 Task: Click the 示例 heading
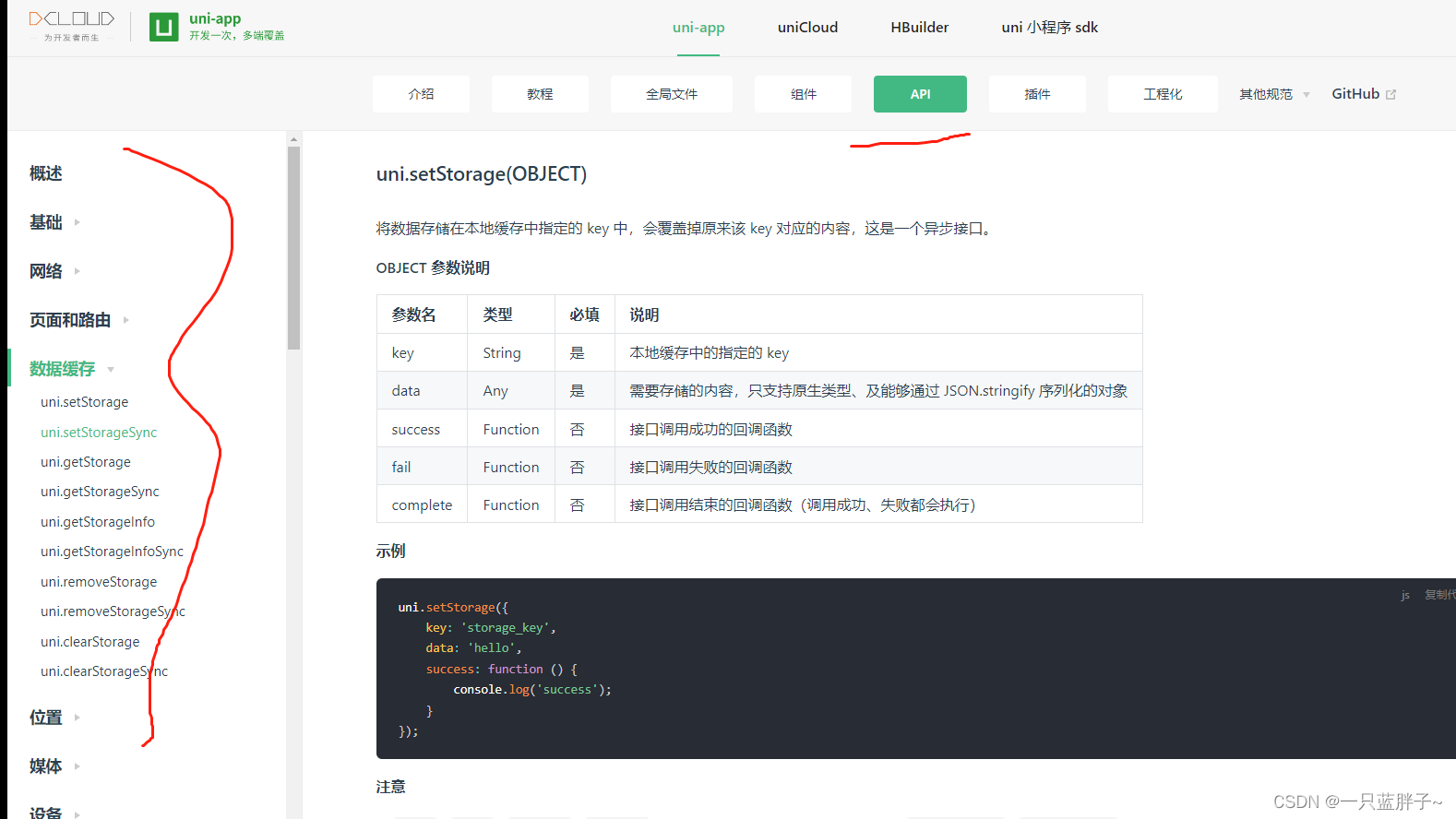(x=391, y=551)
